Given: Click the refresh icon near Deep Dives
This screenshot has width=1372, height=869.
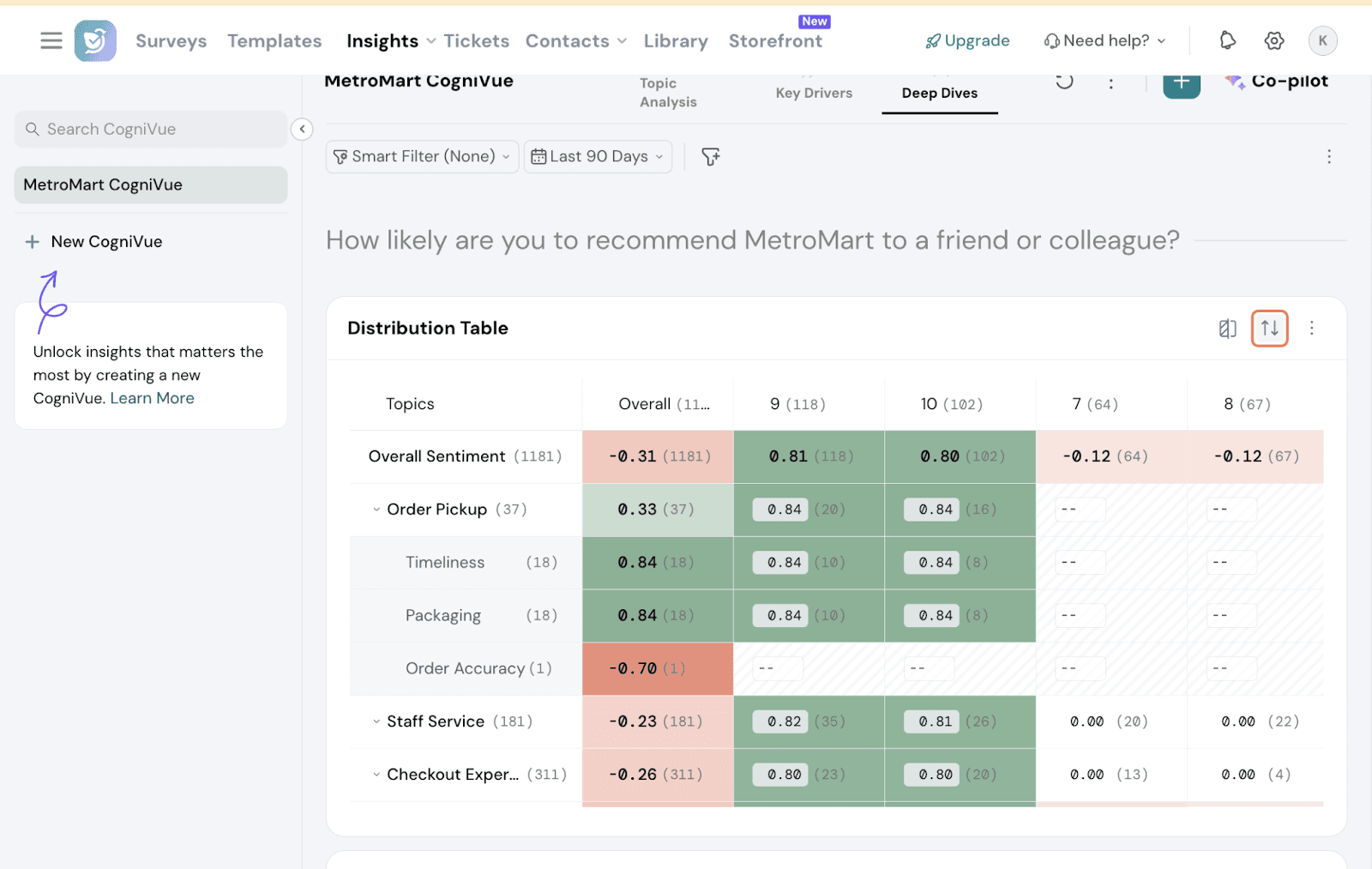Looking at the screenshot, I should pyautogui.click(x=1064, y=81).
